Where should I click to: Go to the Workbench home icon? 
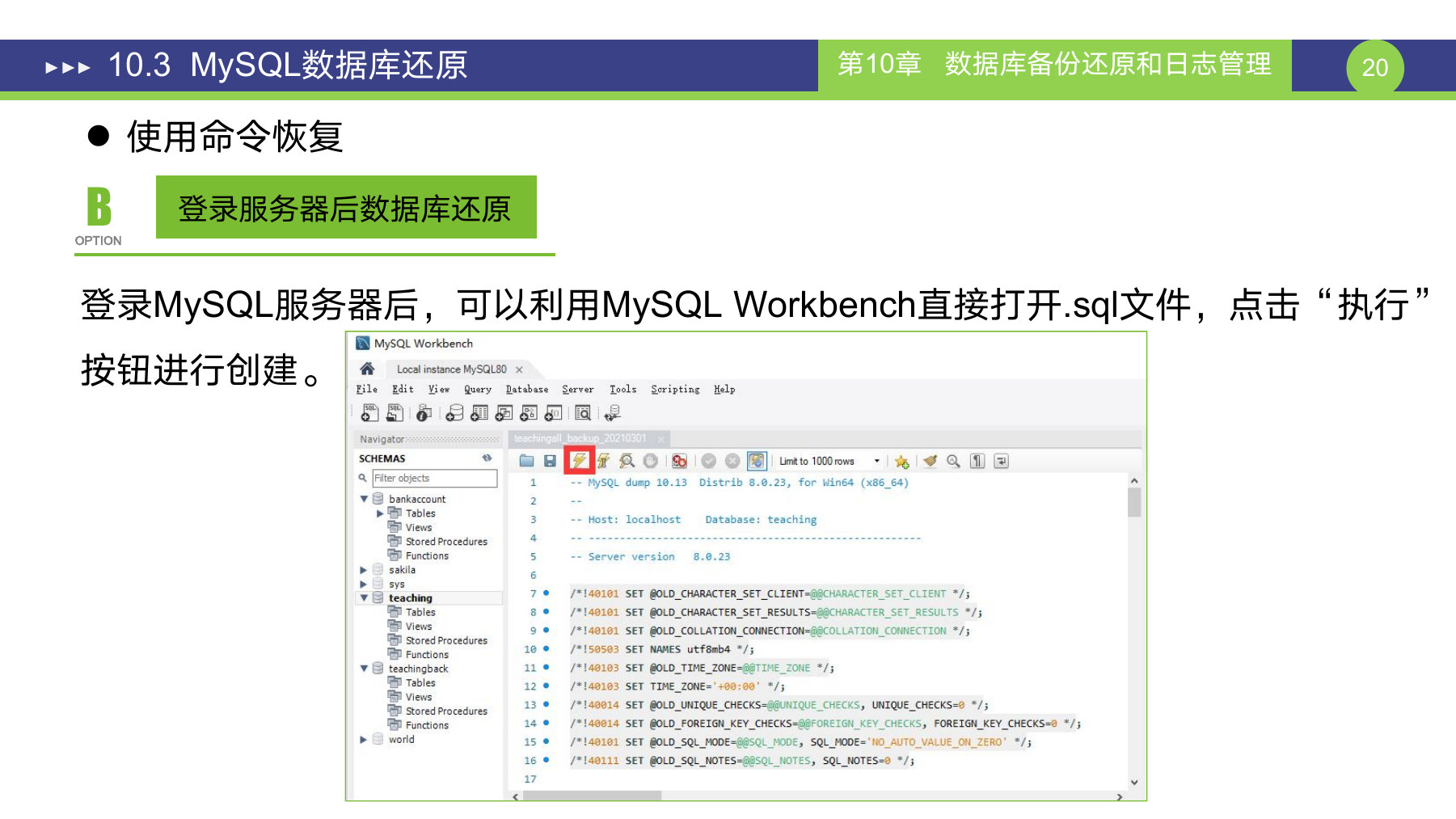[367, 369]
